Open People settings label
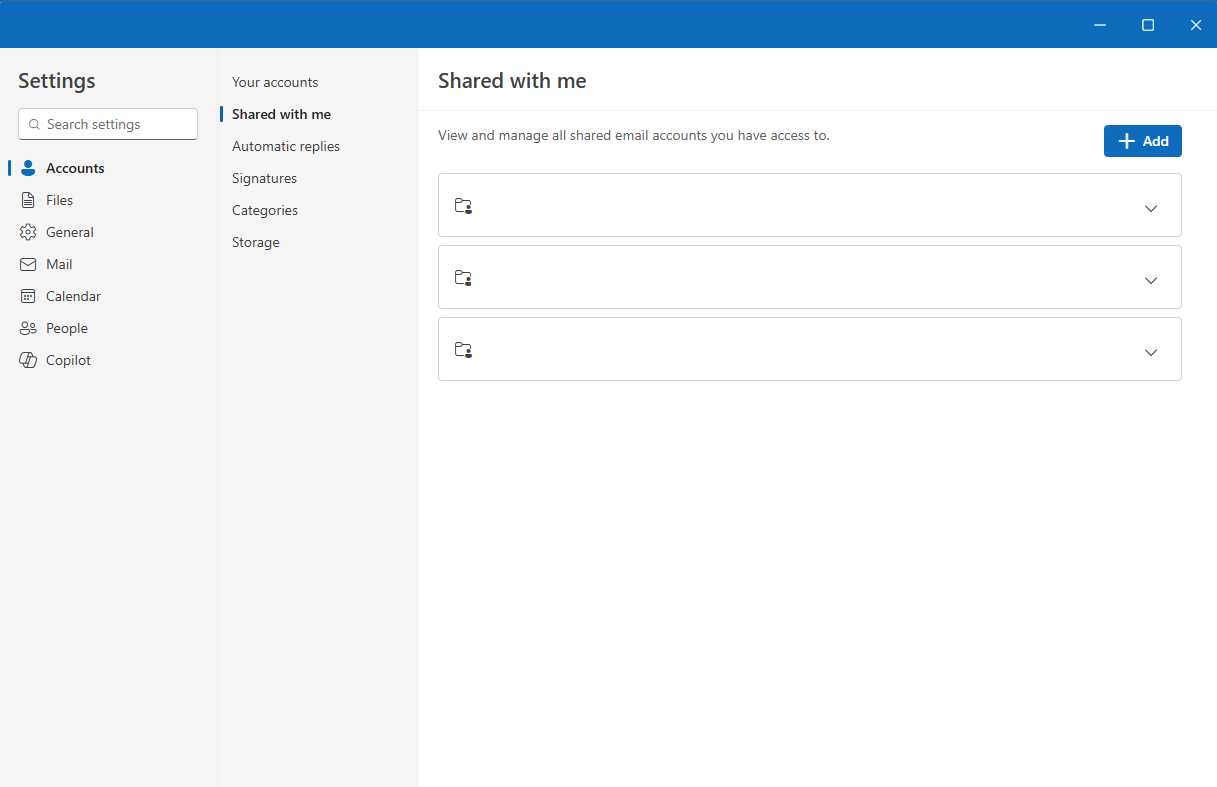This screenshot has width=1217, height=787. point(67,328)
